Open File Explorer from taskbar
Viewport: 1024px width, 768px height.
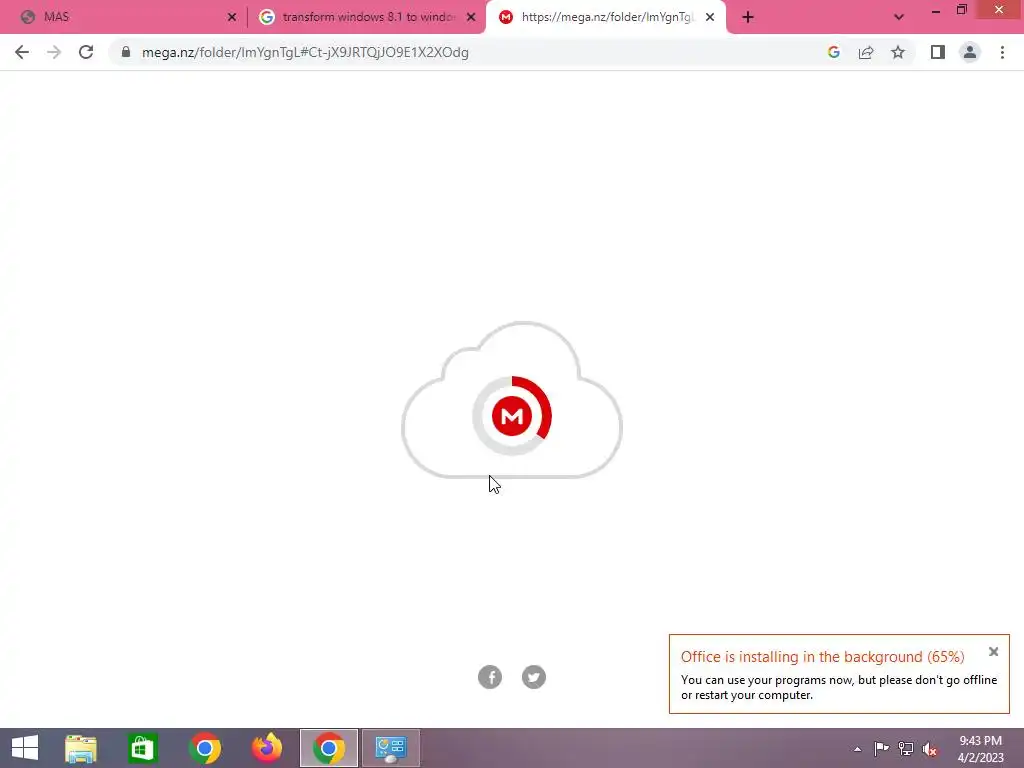pyautogui.click(x=81, y=748)
